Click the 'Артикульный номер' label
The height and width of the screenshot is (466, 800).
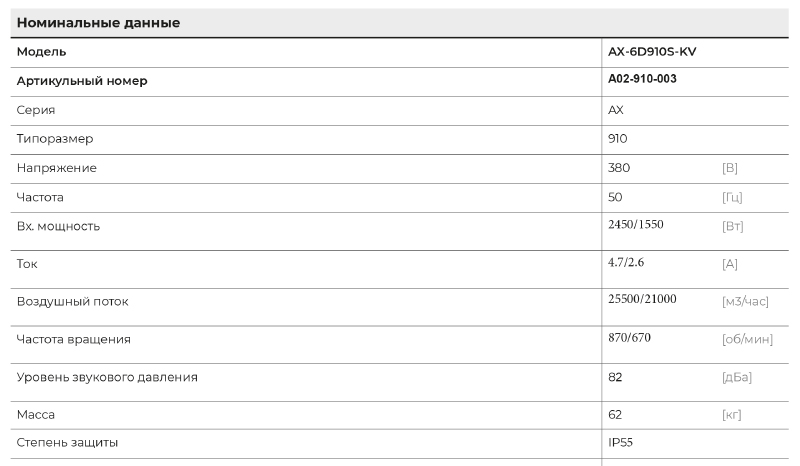(82, 81)
